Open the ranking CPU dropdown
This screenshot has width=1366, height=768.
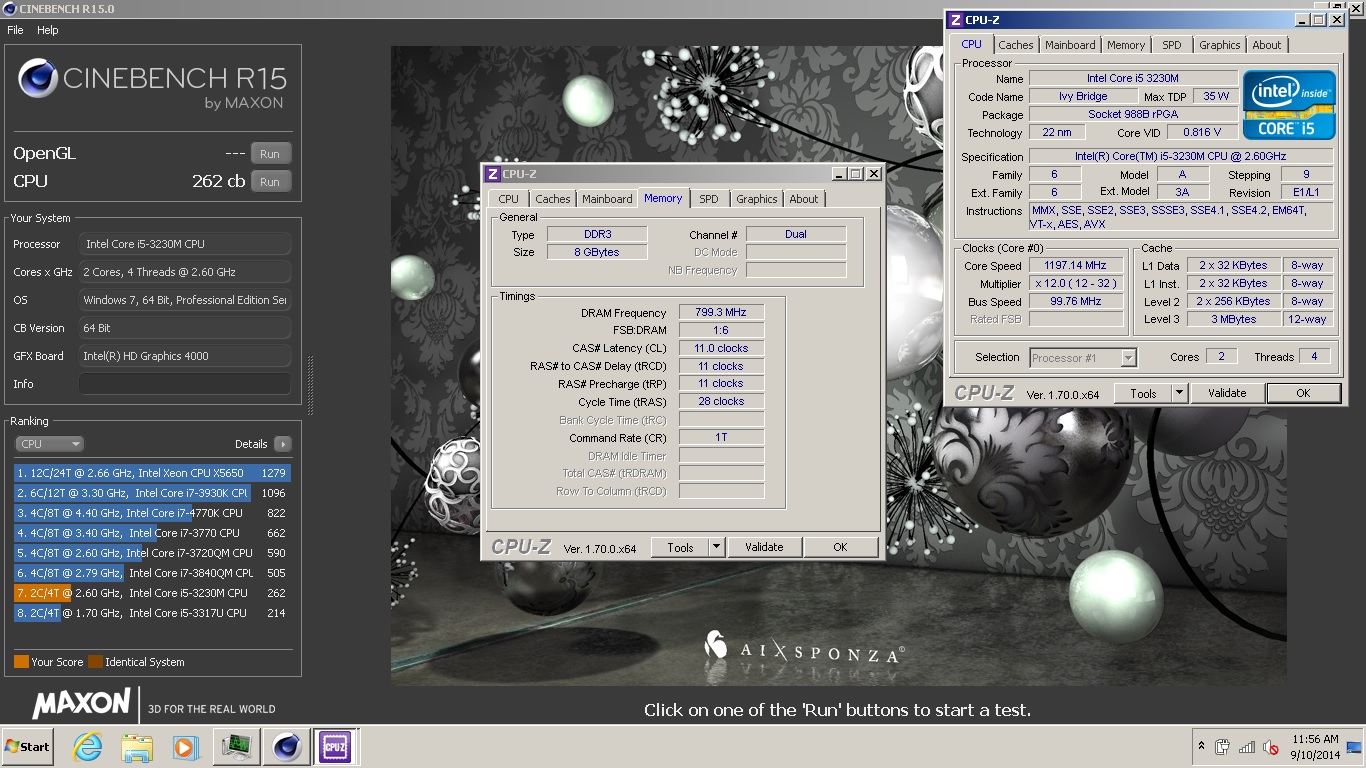[49, 444]
